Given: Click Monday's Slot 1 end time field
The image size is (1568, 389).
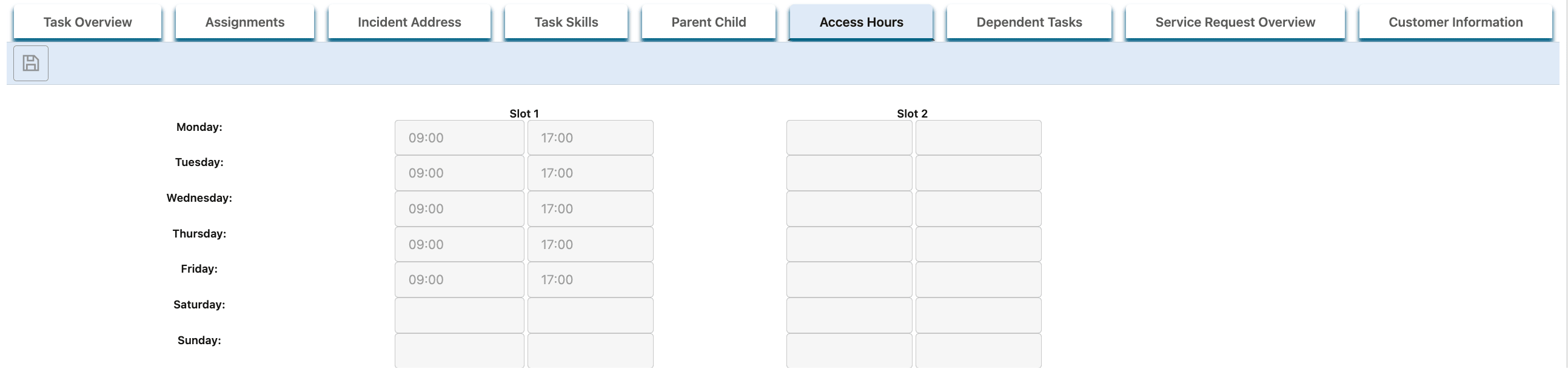Looking at the screenshot, I should point(590,138).
